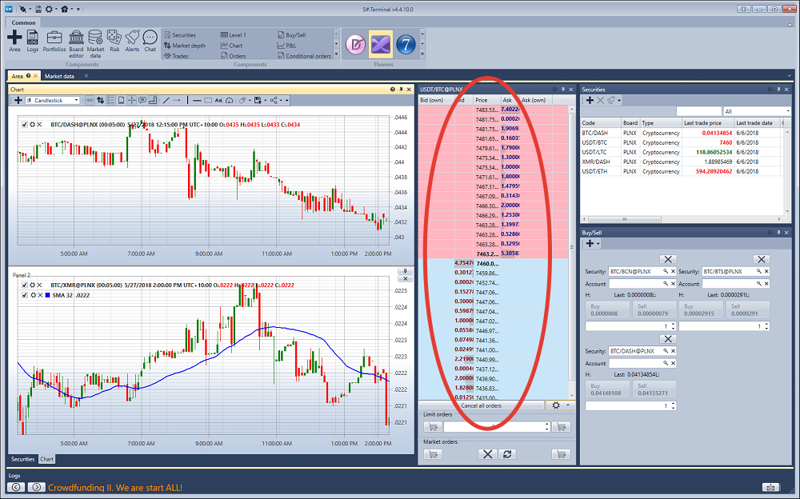Click Cancel all orders button
The height and width of the screenshot is (499, 800).
(480, 405)
